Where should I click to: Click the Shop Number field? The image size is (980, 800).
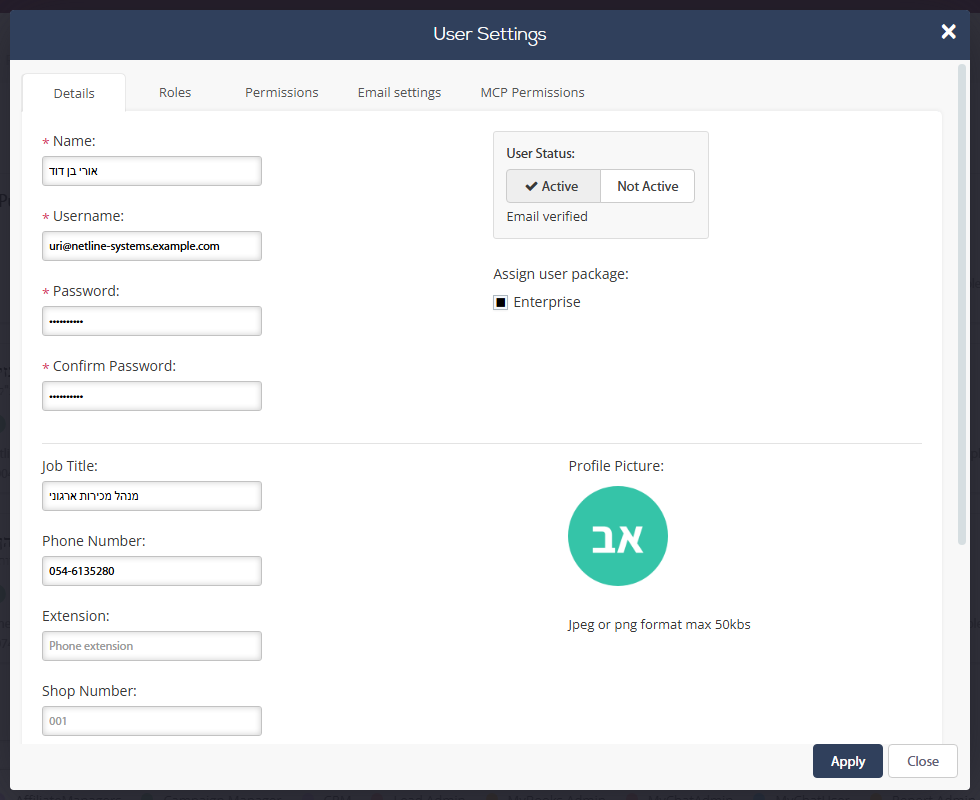152,721
